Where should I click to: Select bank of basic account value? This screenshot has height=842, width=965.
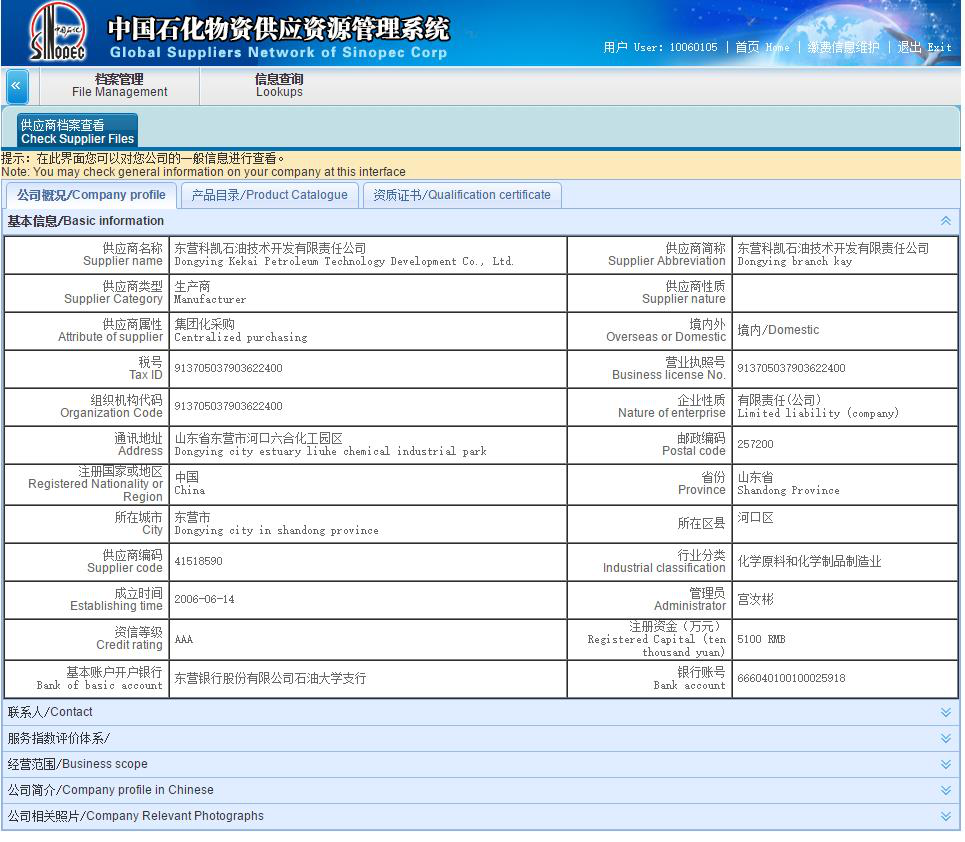tap(270, 678)
